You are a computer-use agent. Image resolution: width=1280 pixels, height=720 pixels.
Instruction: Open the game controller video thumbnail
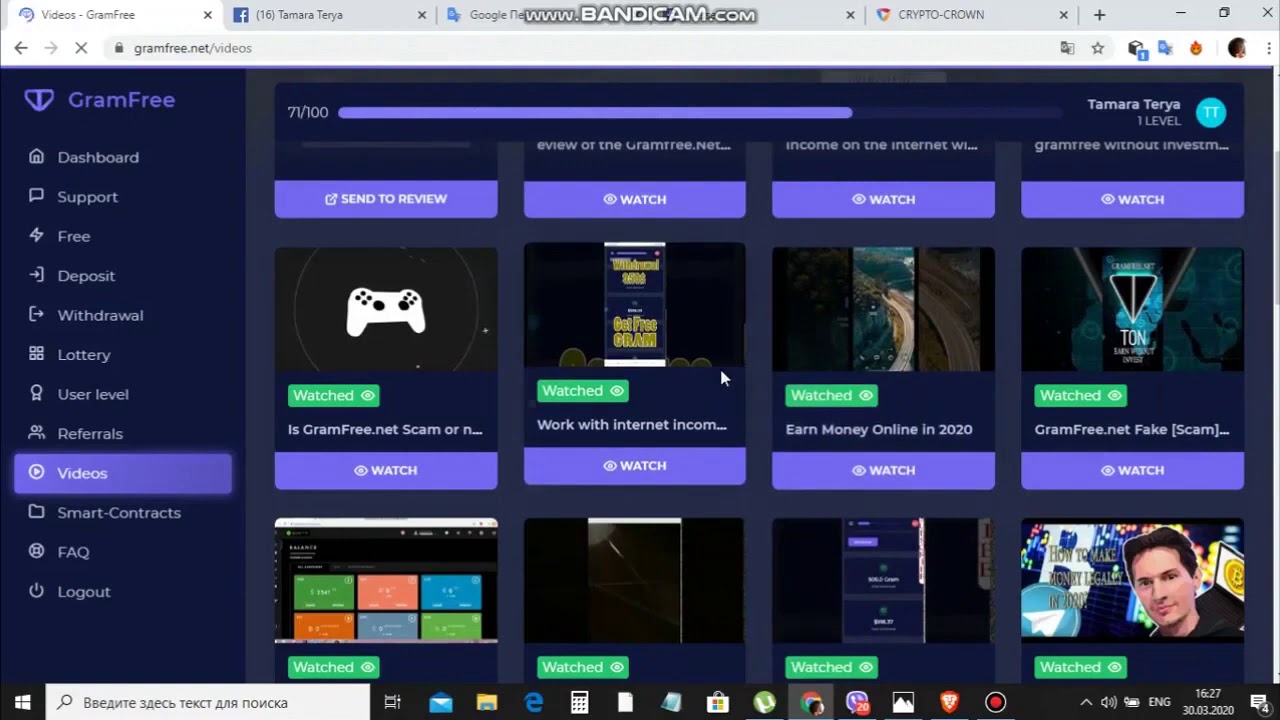pos(386,310)
